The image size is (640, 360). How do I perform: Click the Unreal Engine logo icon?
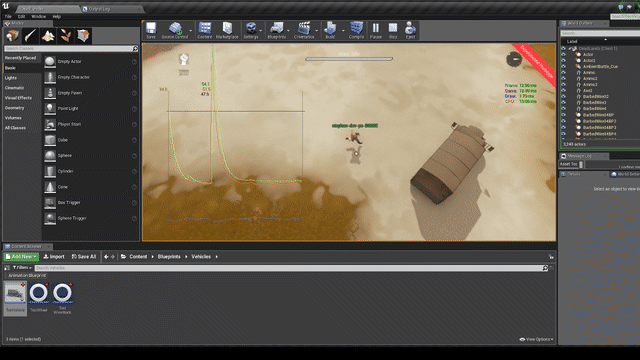click(6, 6)
